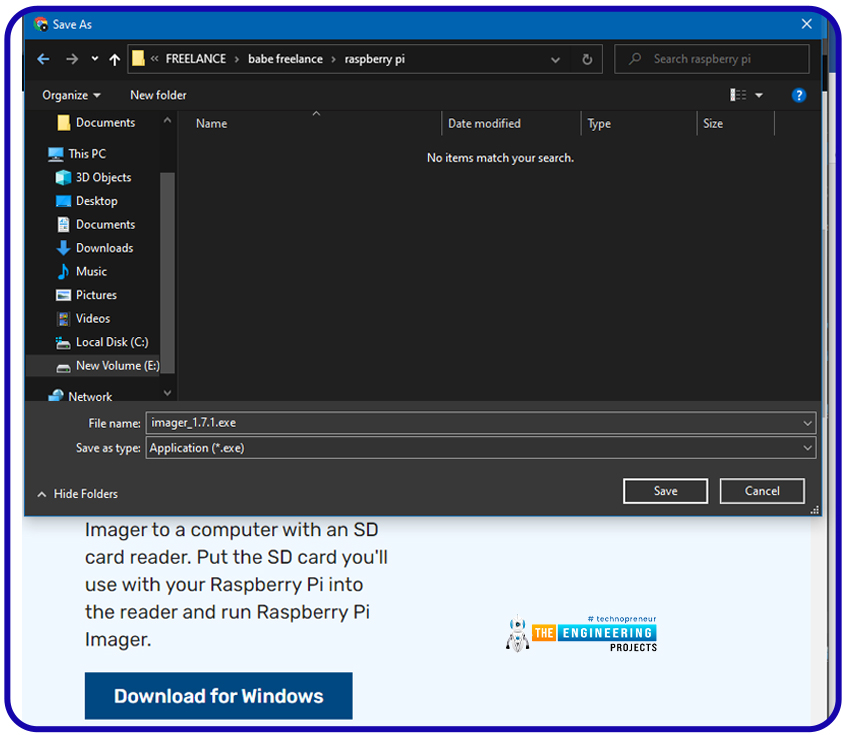Open Documents quick access folder at top
The image size is (845, 735).
(105, 123)
